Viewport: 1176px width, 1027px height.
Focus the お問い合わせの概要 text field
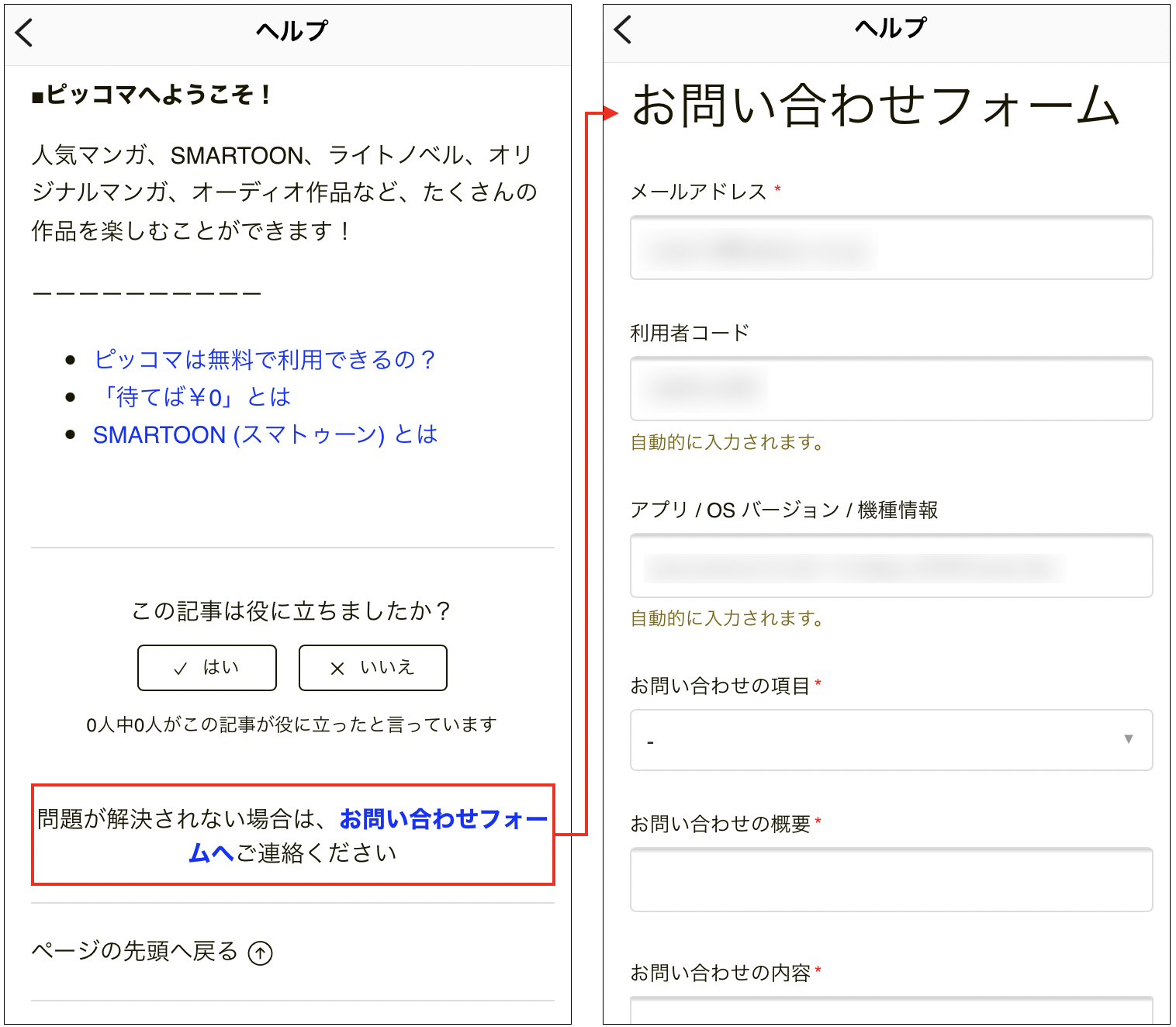point(891,880)
